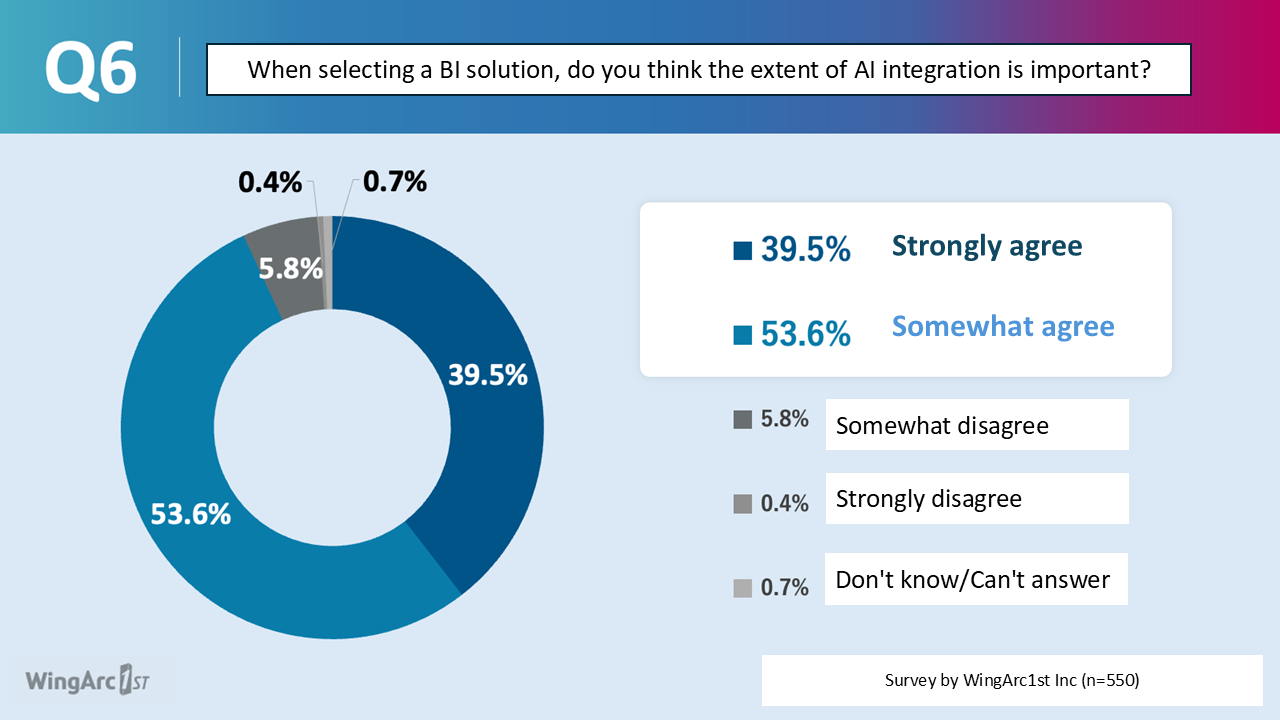Click the Strongly agree dark blue legend square
The height and width of the screenshot is (720, 1280).
point(742,250)
